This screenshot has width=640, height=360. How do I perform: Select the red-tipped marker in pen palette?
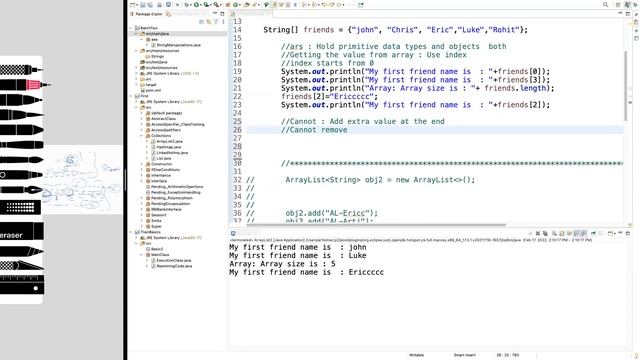(25, 85)
